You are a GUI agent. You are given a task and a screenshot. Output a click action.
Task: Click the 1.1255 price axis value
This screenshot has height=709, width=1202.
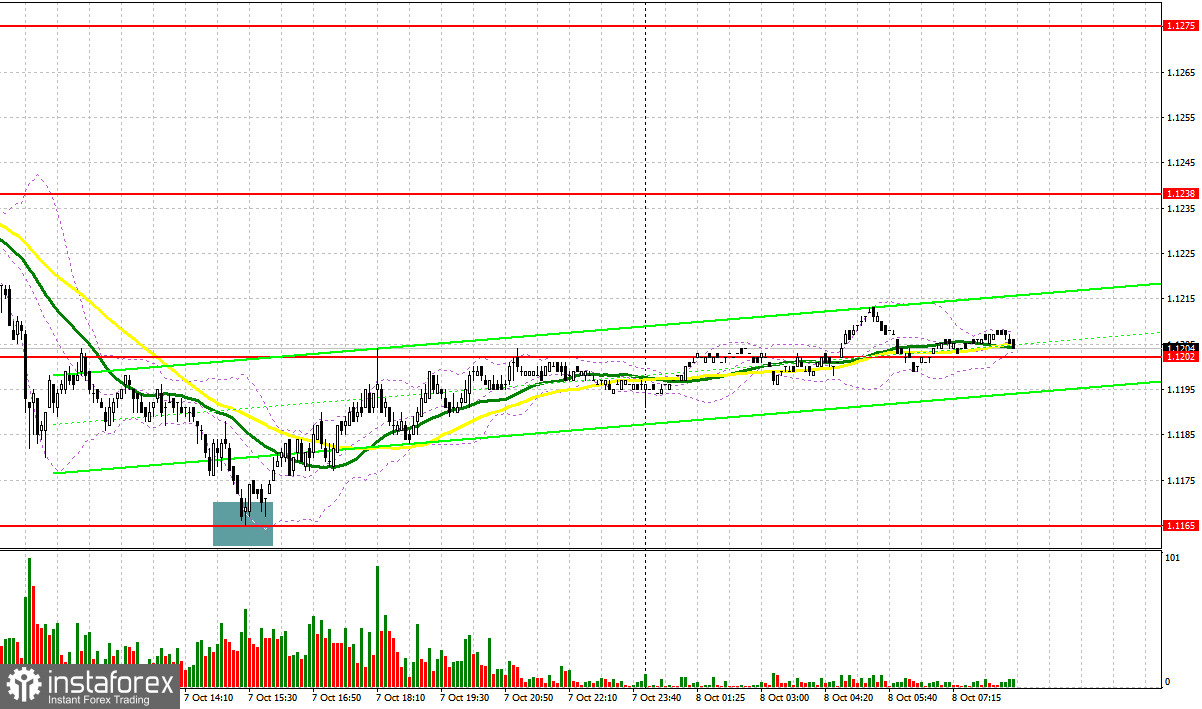coord(1179,117)
